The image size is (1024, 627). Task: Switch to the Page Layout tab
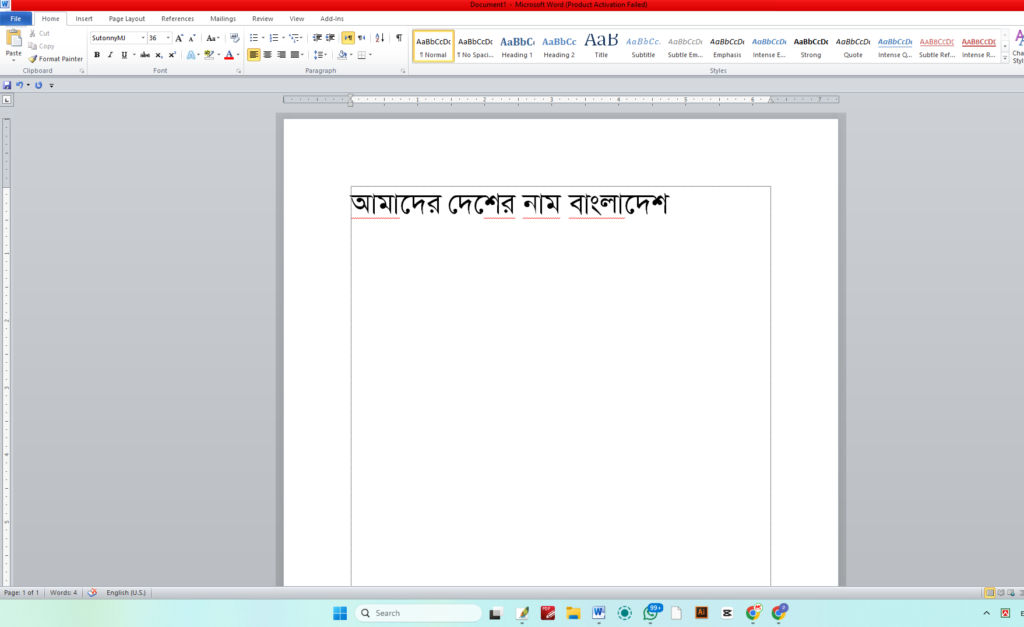point(126,18)
